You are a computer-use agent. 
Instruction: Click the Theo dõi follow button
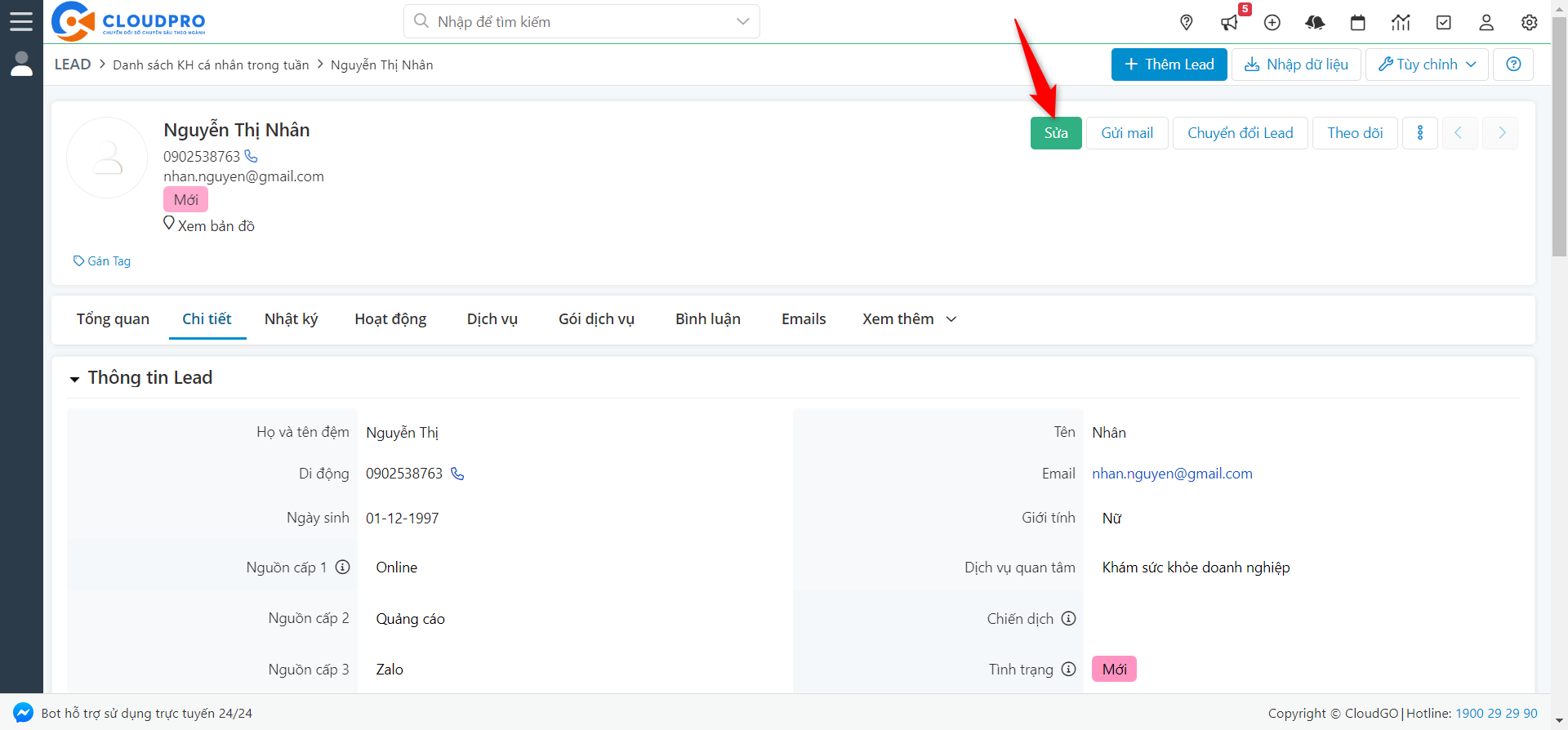(1355, 133)
